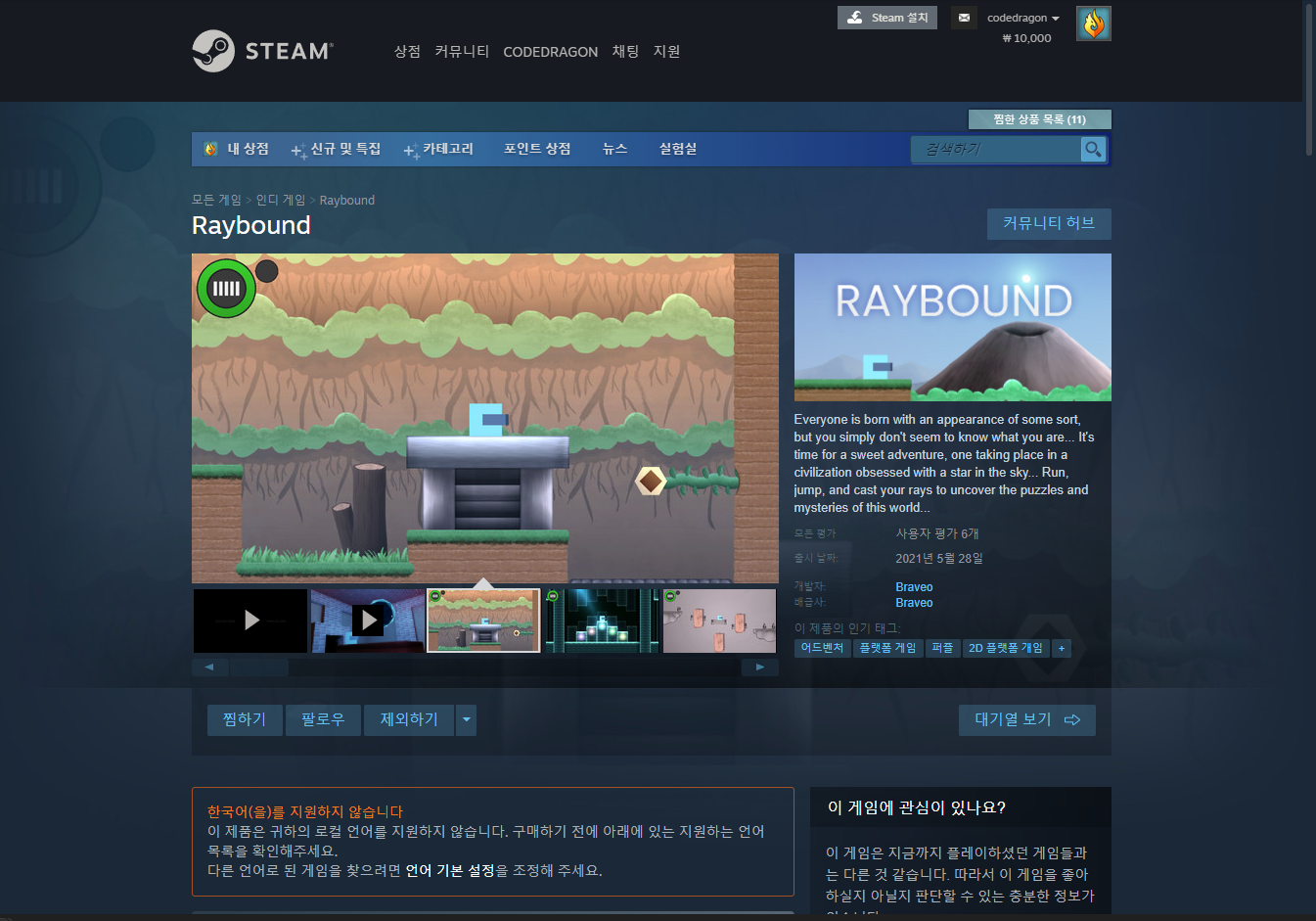
Task: Click the 퍼즐 tag
Action: 942,648
